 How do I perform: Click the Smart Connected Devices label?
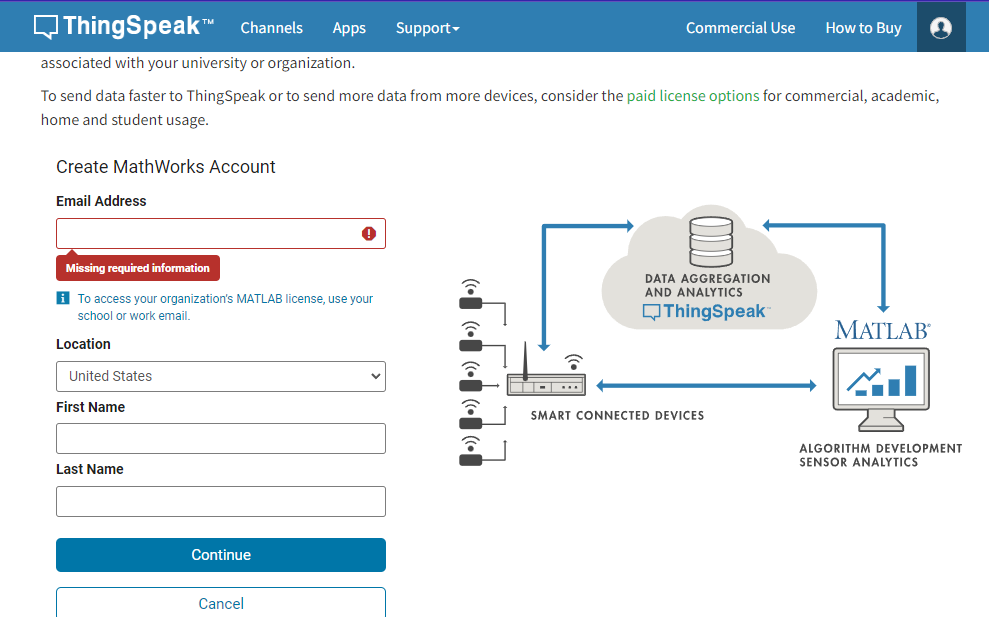click(x=617, y=415)
